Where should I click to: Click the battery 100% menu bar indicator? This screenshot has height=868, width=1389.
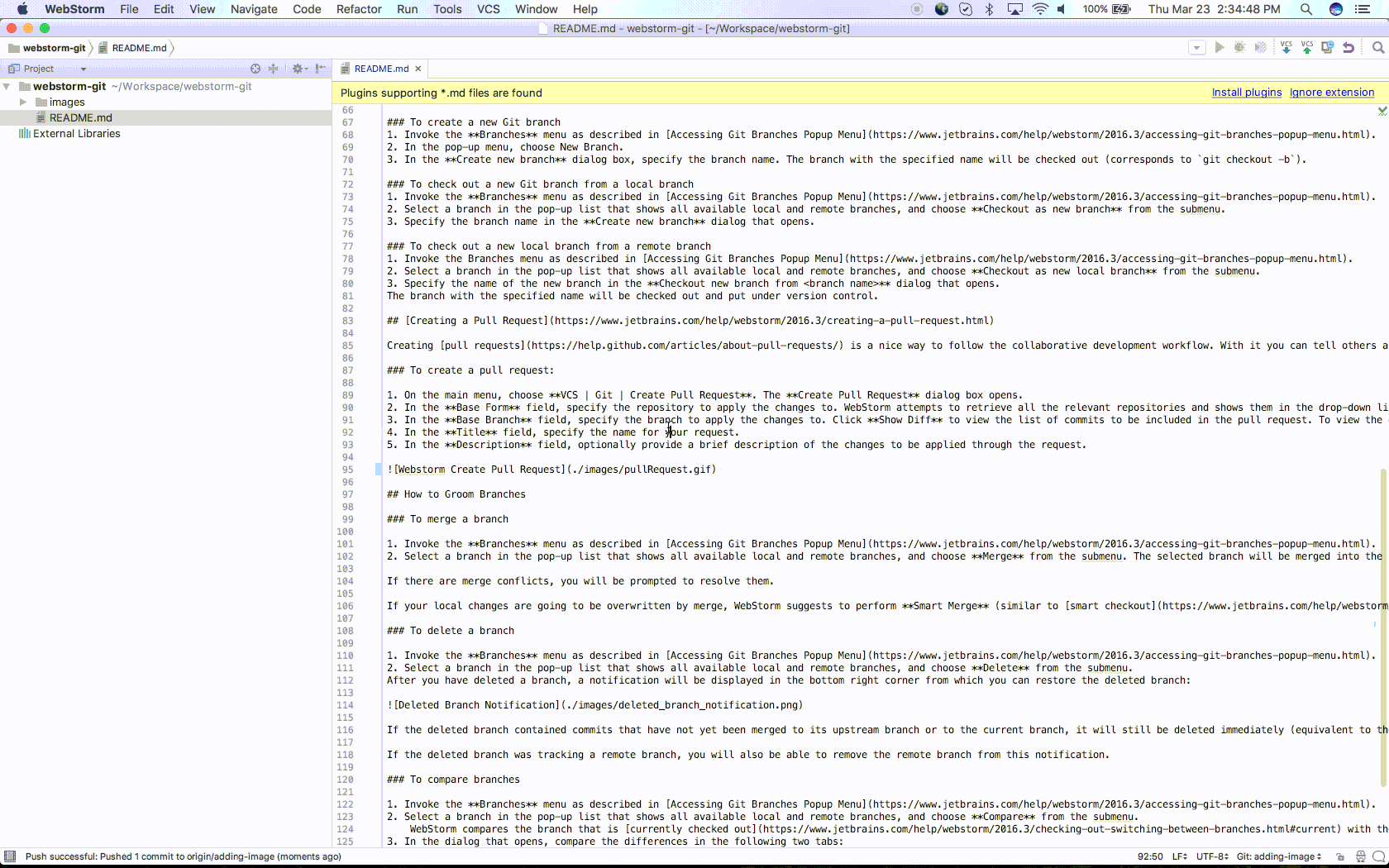pyautogui.click(x=1106, y=9)
